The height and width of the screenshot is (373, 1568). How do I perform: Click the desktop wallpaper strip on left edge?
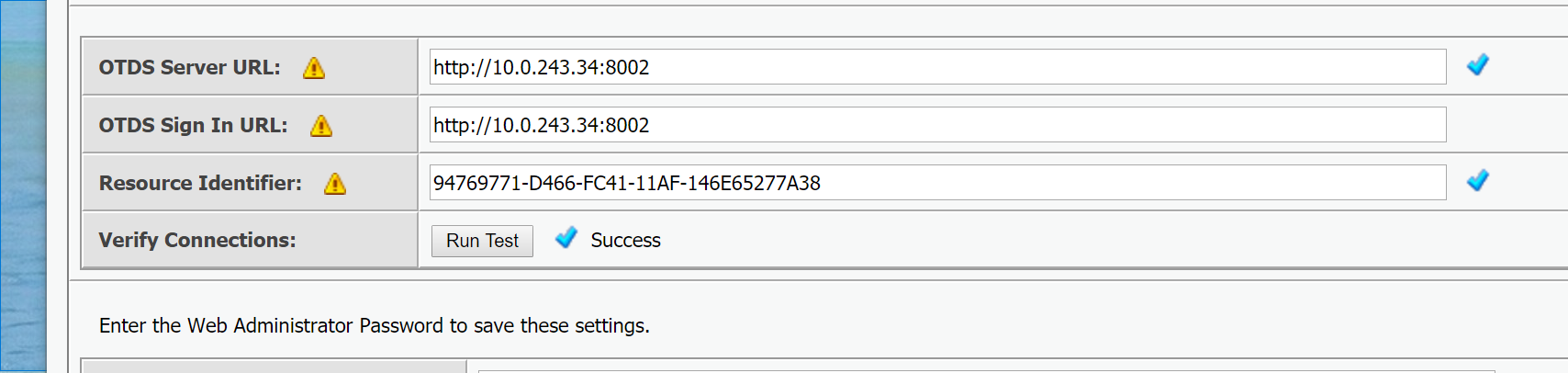click(x=22, y=184)
